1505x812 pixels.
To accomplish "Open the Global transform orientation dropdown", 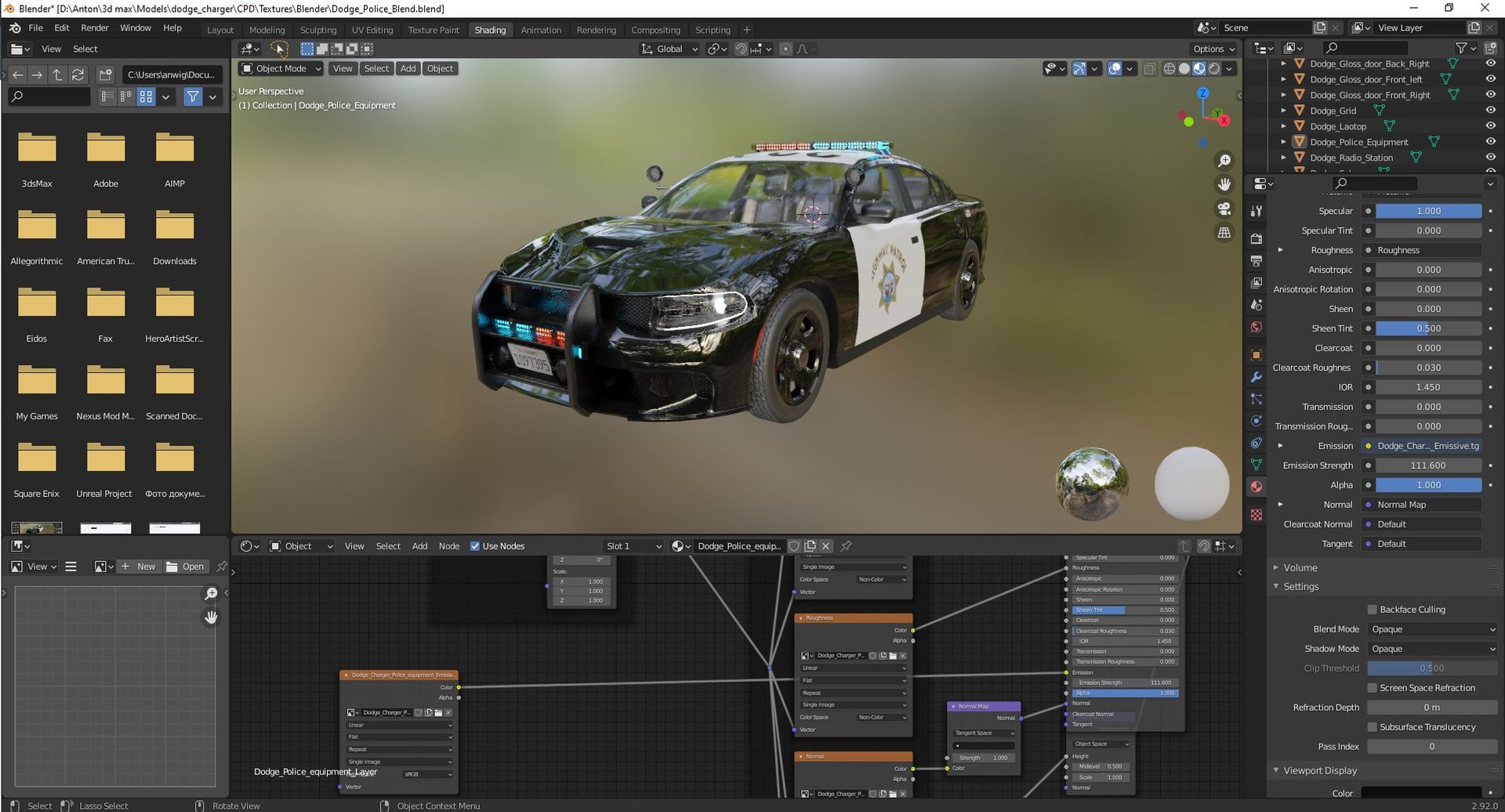I will tap(669, 49).
